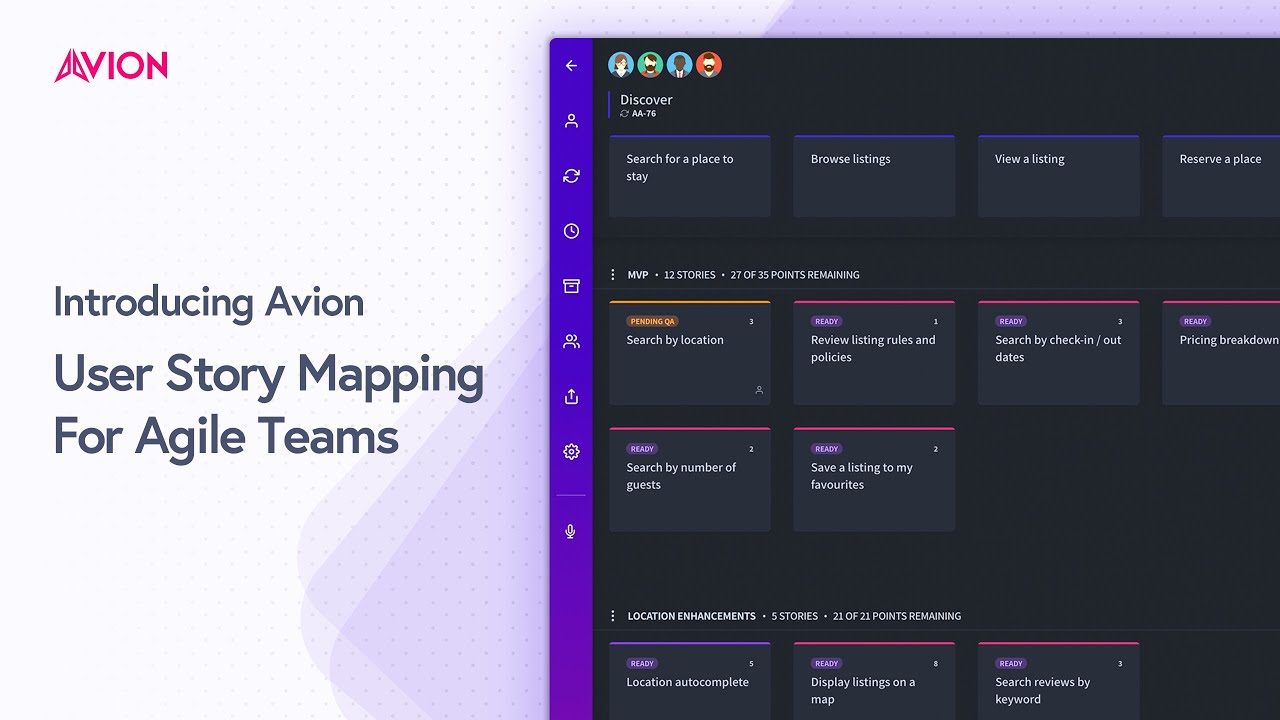Click assignee icon on Search by location card
The image size is (1280, 720).
(759, 390)
